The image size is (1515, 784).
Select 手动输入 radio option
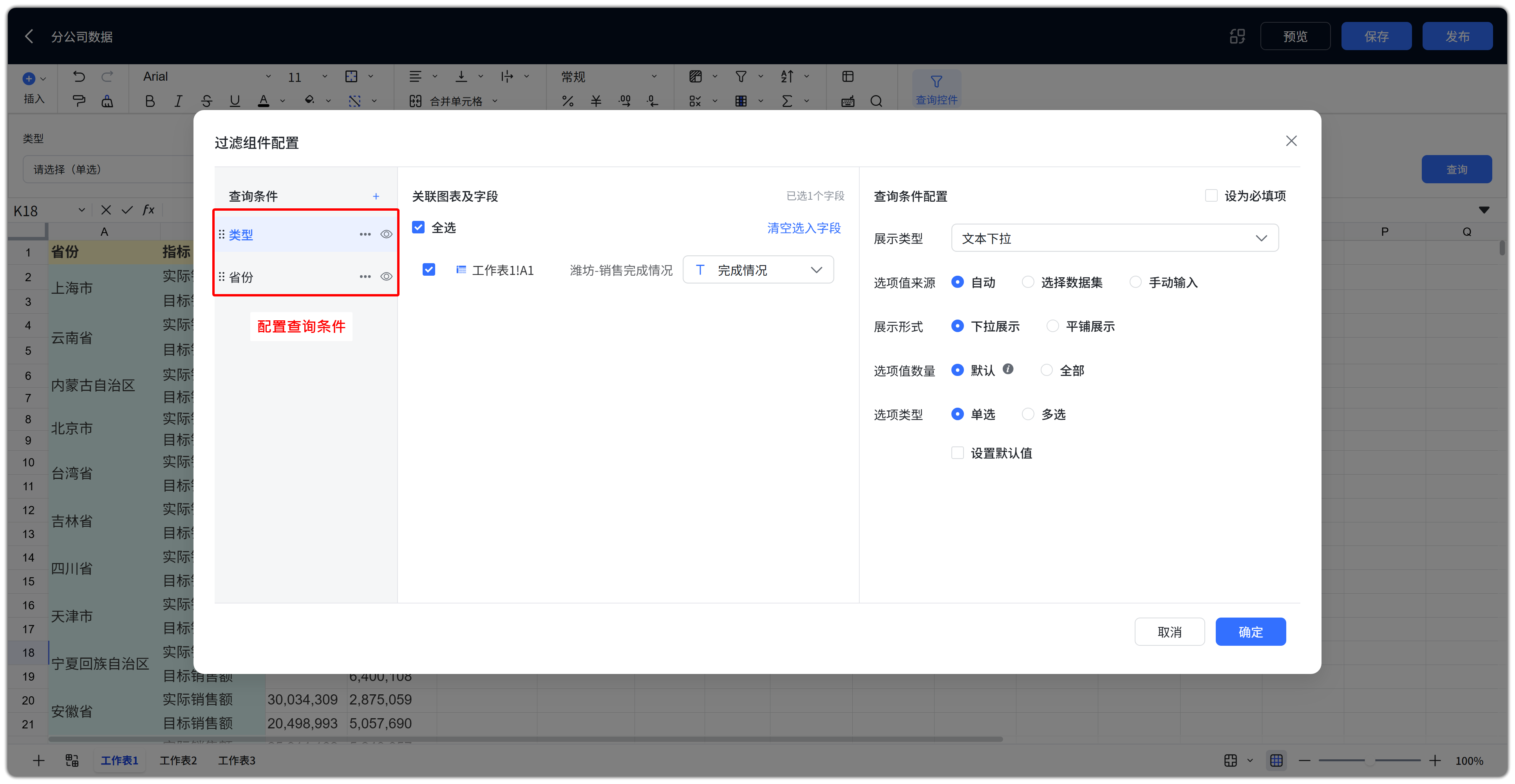1135,282
